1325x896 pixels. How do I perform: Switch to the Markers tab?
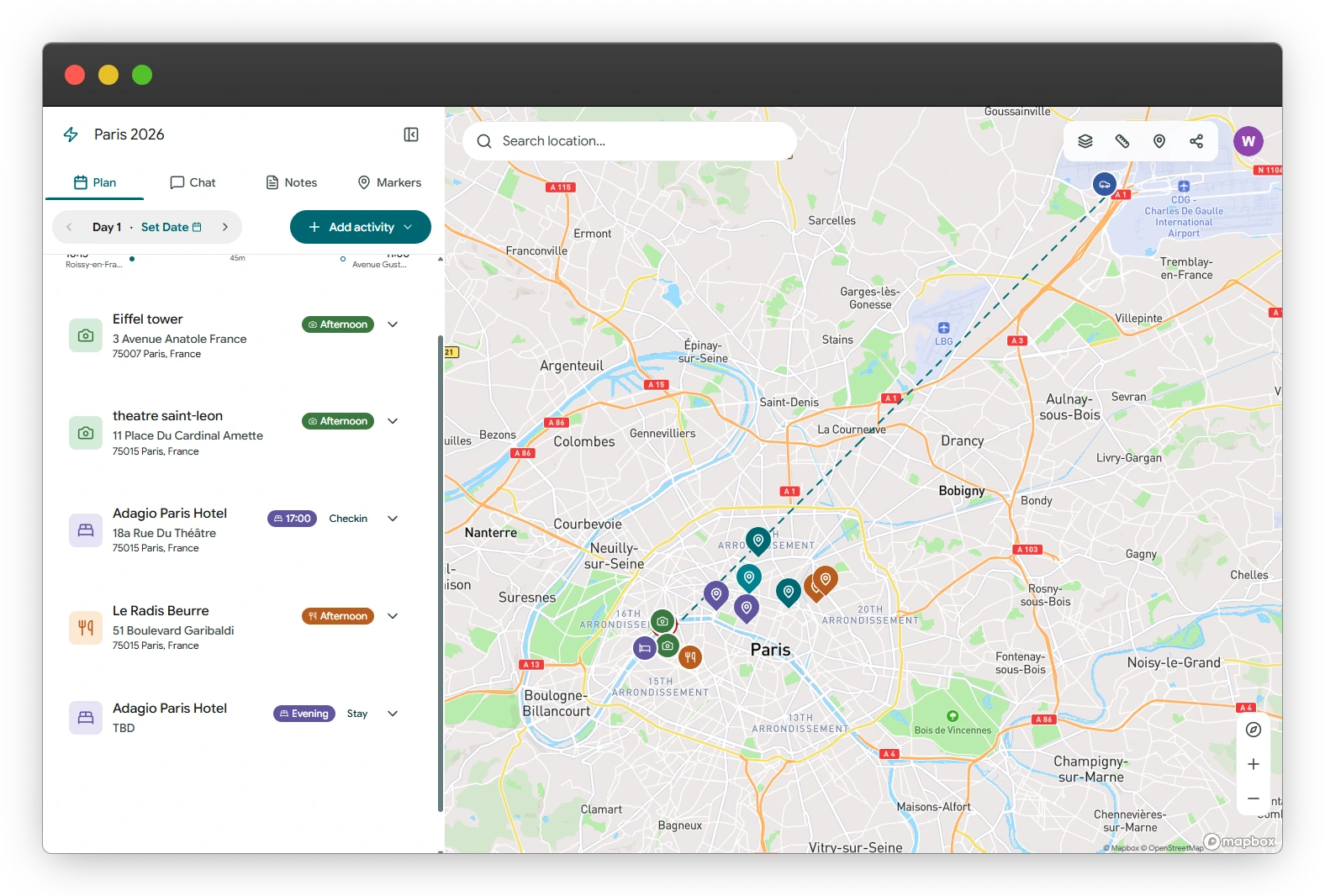[x=389, y=182]
